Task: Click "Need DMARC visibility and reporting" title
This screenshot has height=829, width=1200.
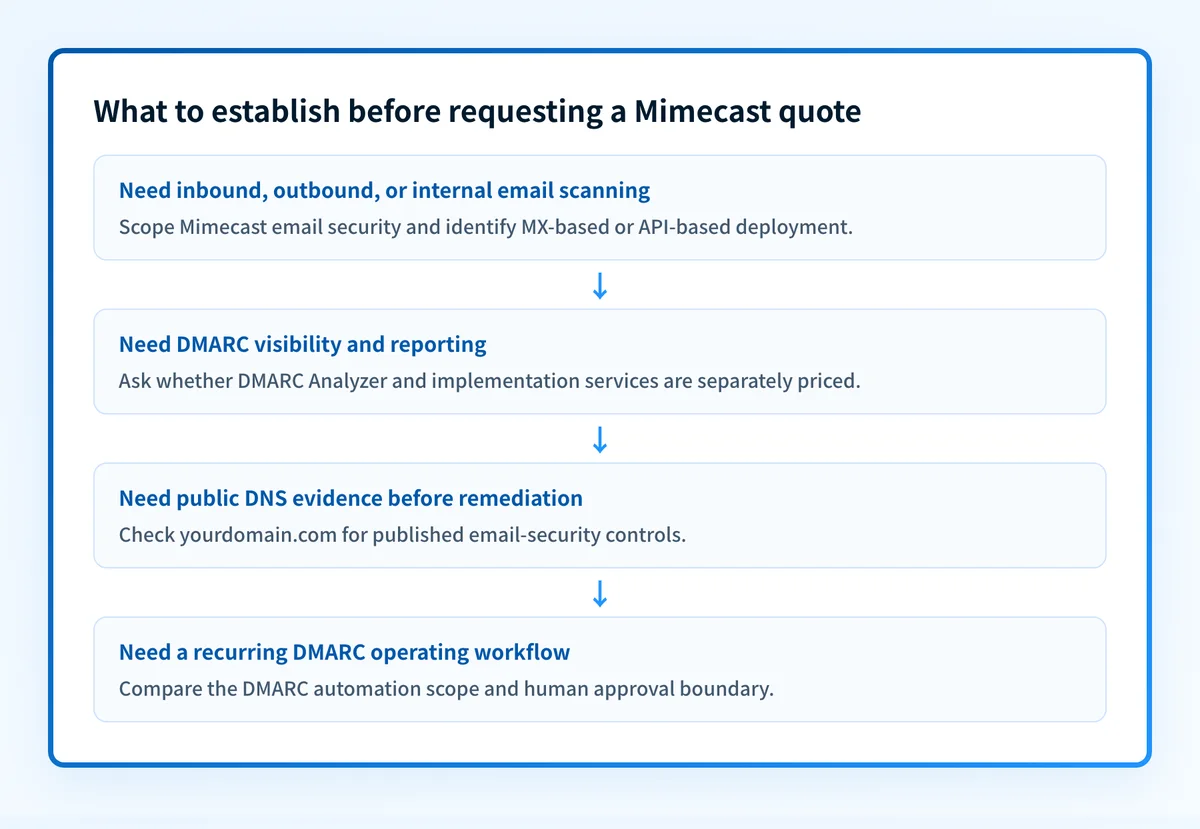Action: coord(303,344)
